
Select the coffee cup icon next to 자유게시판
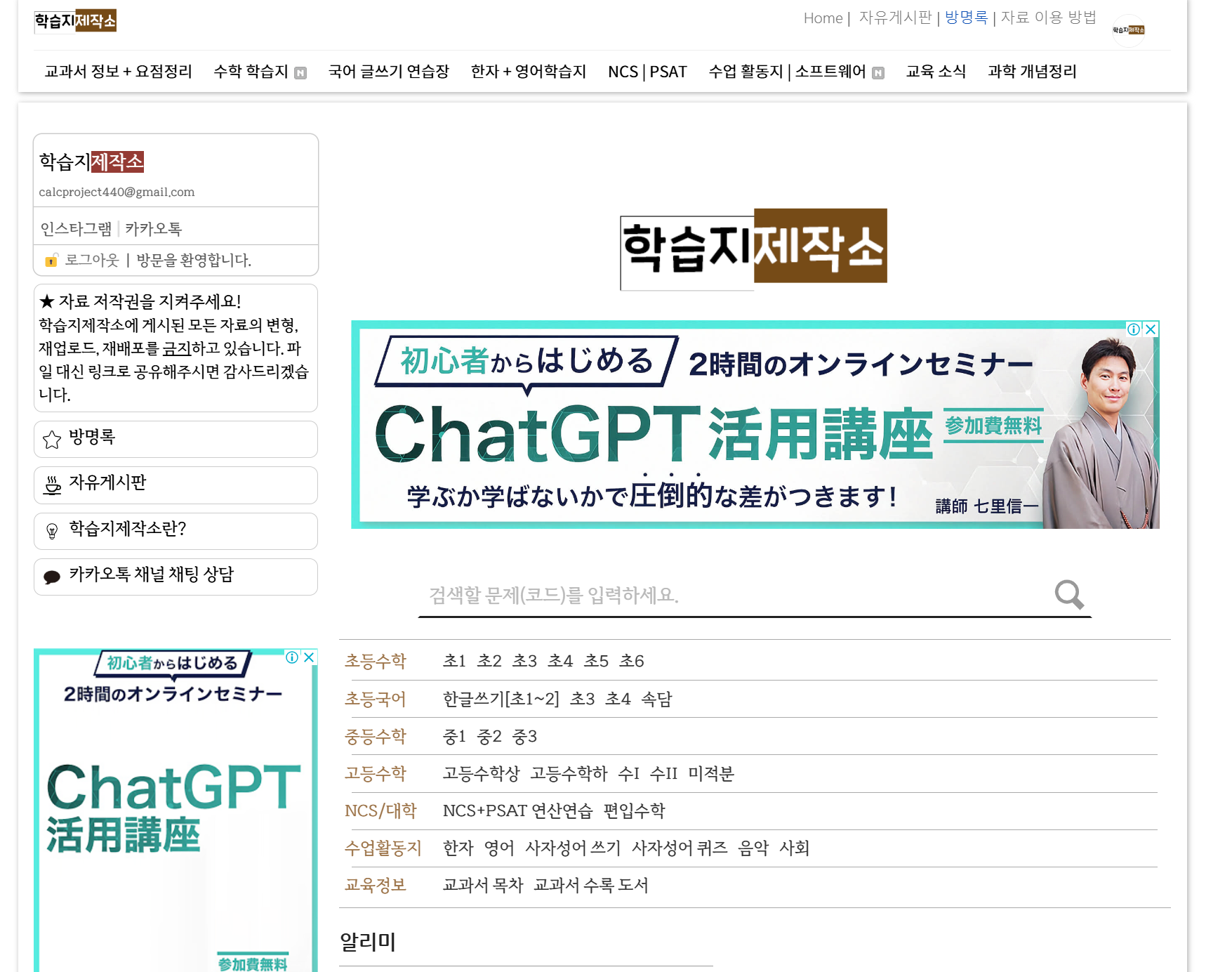(x=51, y=485)
